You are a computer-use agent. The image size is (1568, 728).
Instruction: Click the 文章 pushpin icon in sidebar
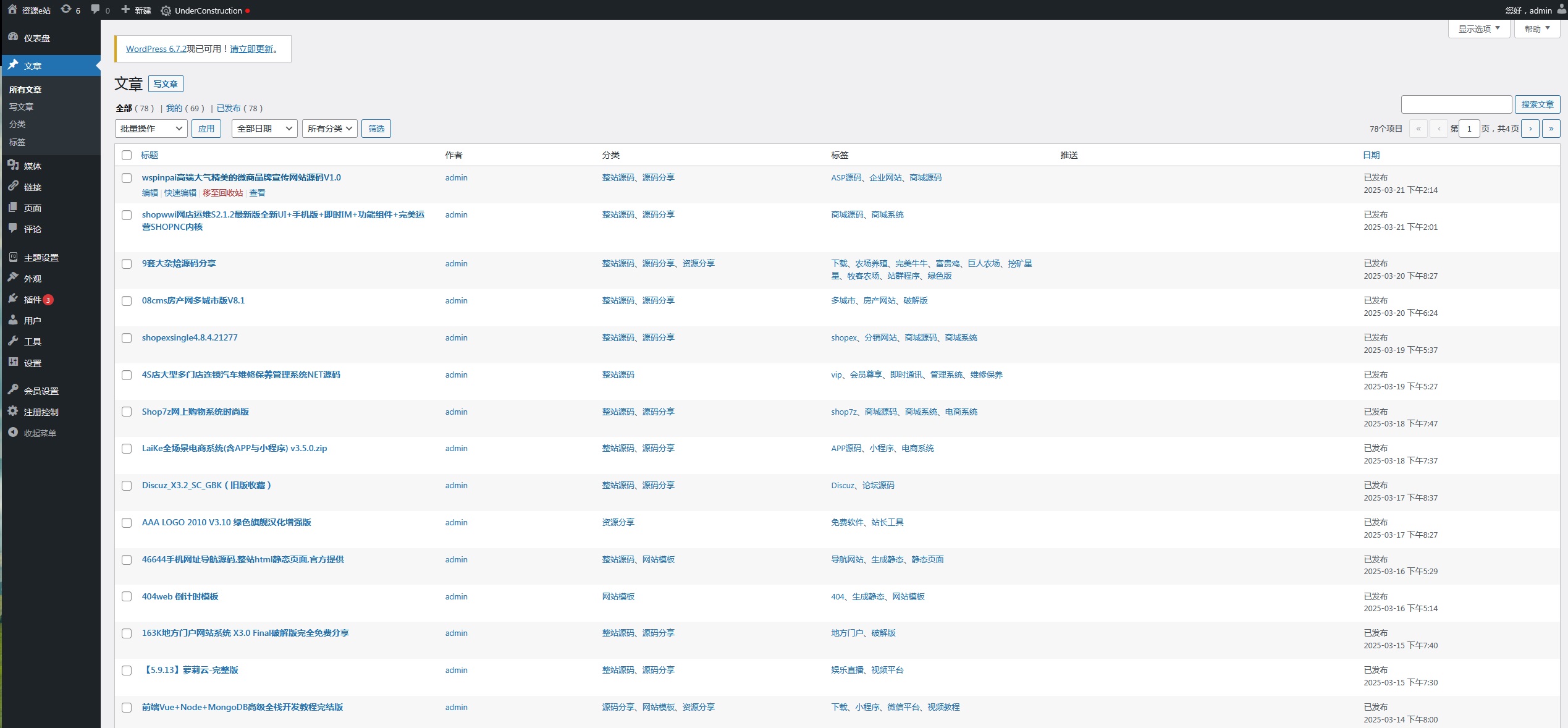pos(13,65)
